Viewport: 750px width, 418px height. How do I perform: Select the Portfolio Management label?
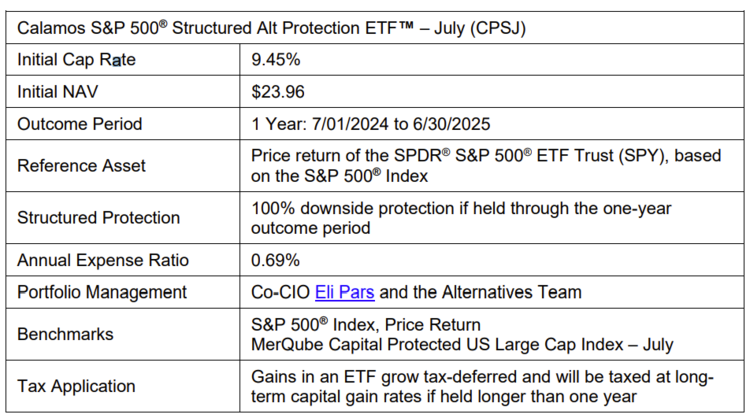click(102, 293)
